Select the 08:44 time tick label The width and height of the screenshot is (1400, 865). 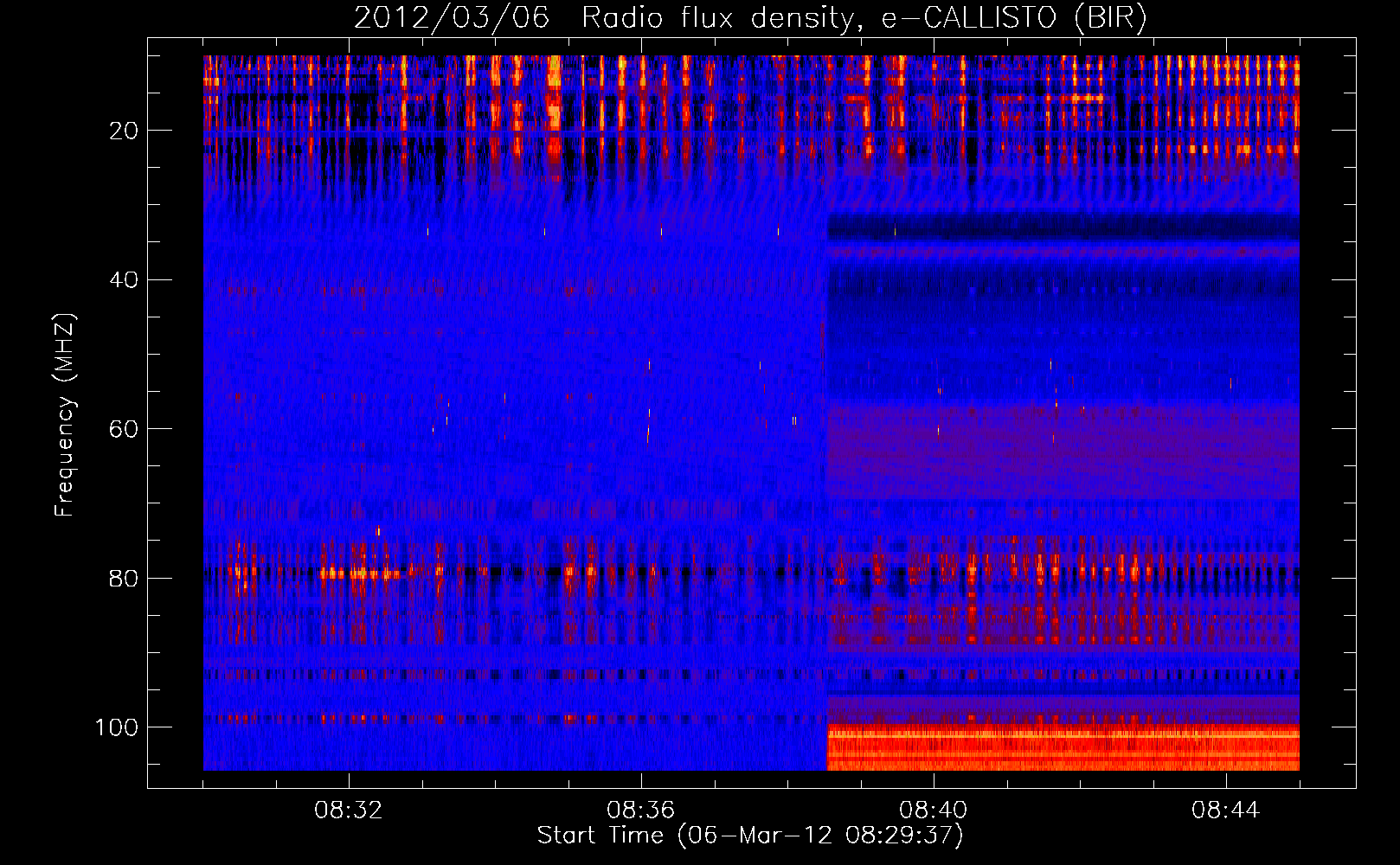click(x=1226, y=811)
